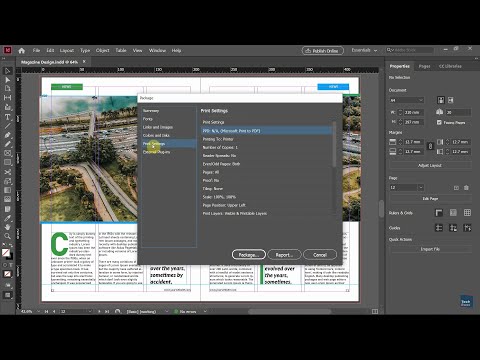Viewport: 480px width, 360px height.
Task: Select the Pencil tool
Action: tap(7, 144)
